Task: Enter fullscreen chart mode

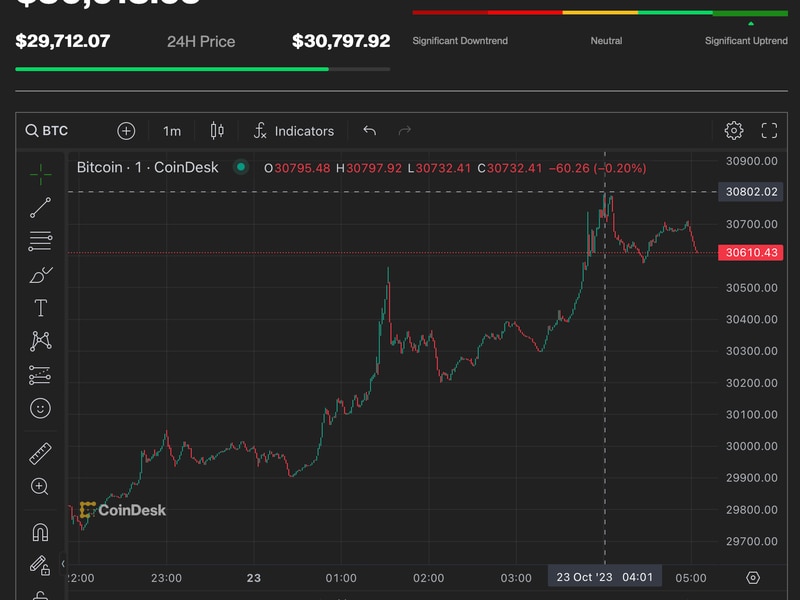Action: coord(769,131)
